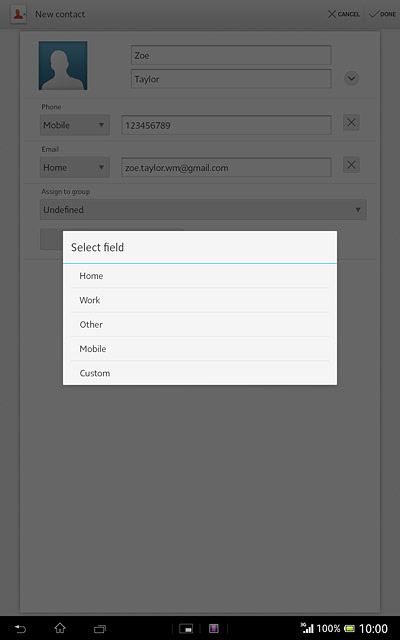Tap the purple square icon in navigation bar
Image resolution: width=400 pixels, height=640 pixels.
point(214,629)
